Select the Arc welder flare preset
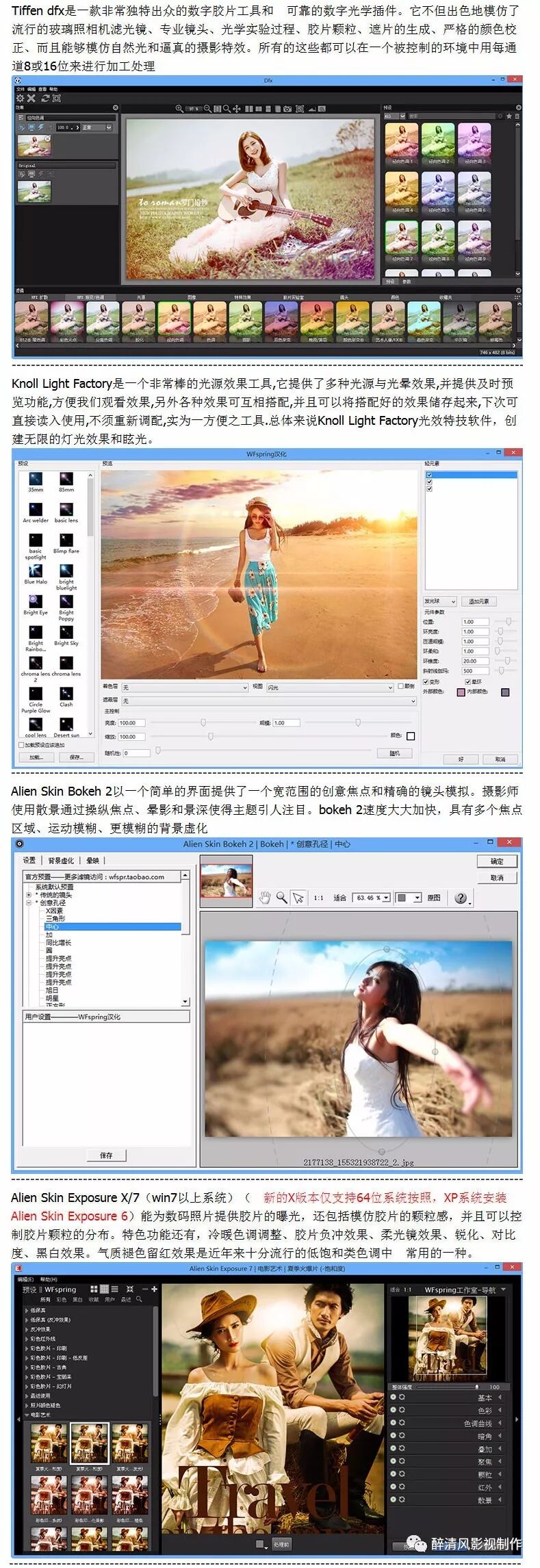The image size is (540, 1568). [x=36, y=512]
